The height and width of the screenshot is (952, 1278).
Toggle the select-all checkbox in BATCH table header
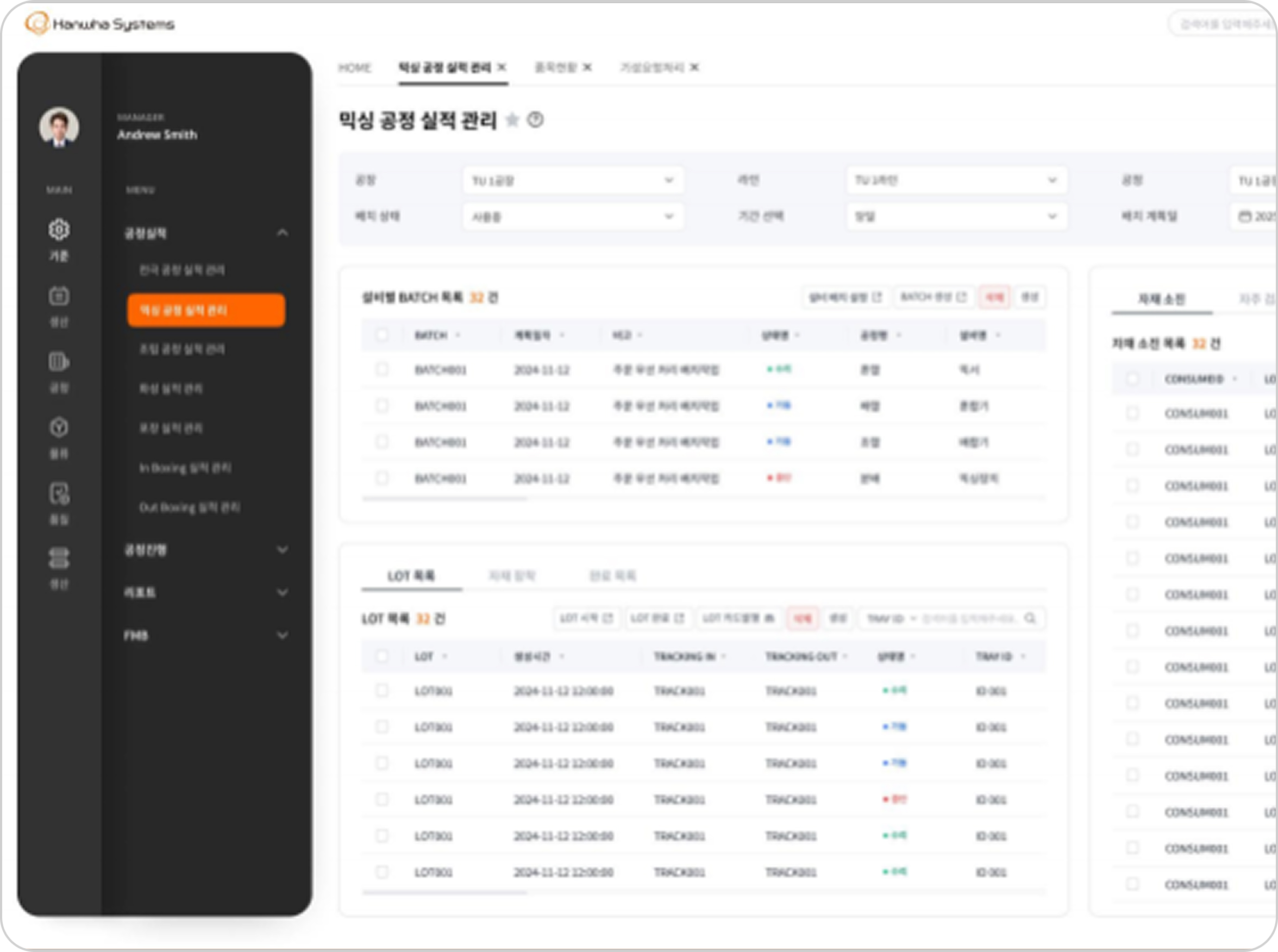click(x=382, y=335)
